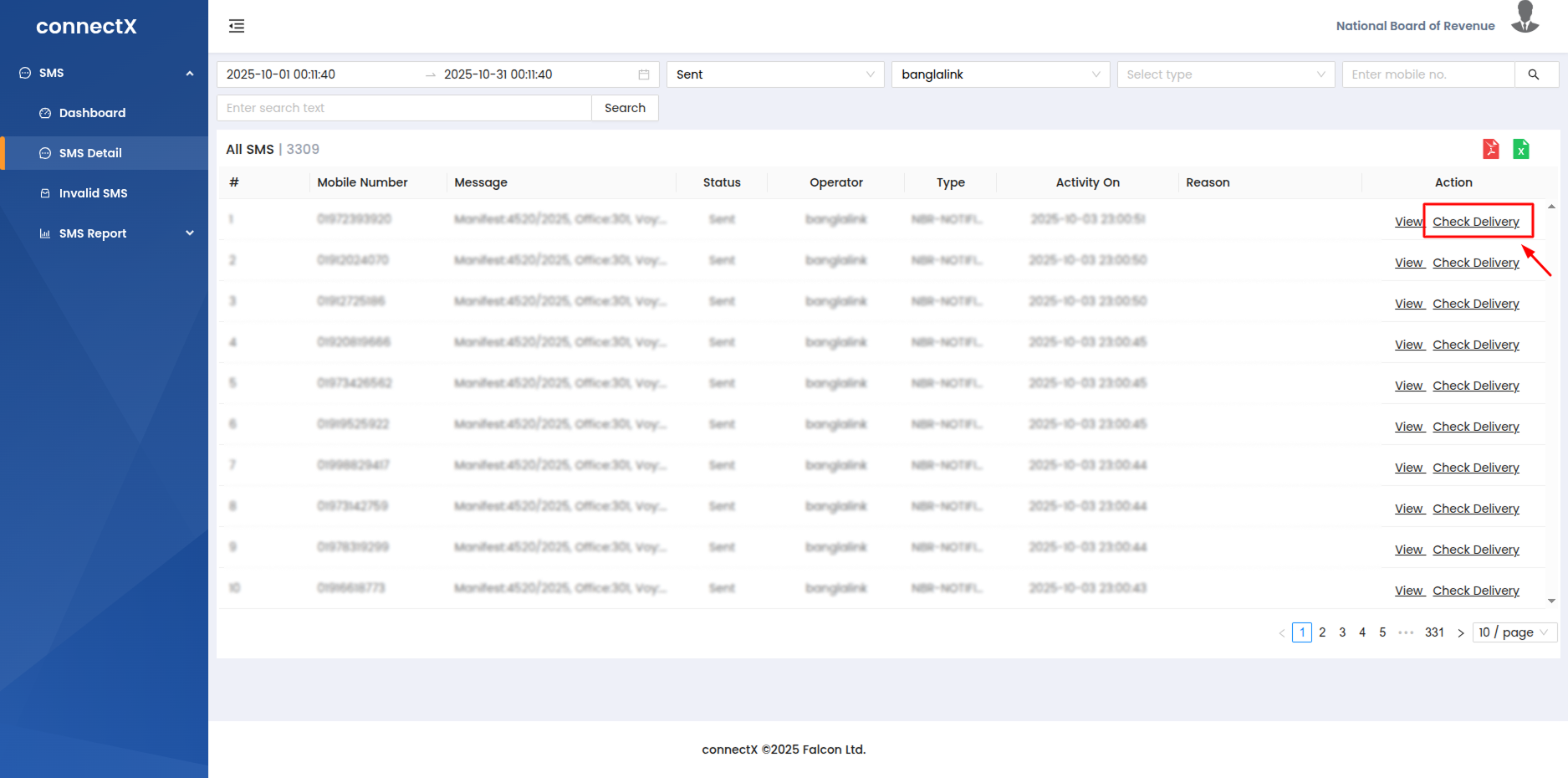The image size is (1568, 778).
Task: Open the calendar icon in date range
Action: coord(644,74)
